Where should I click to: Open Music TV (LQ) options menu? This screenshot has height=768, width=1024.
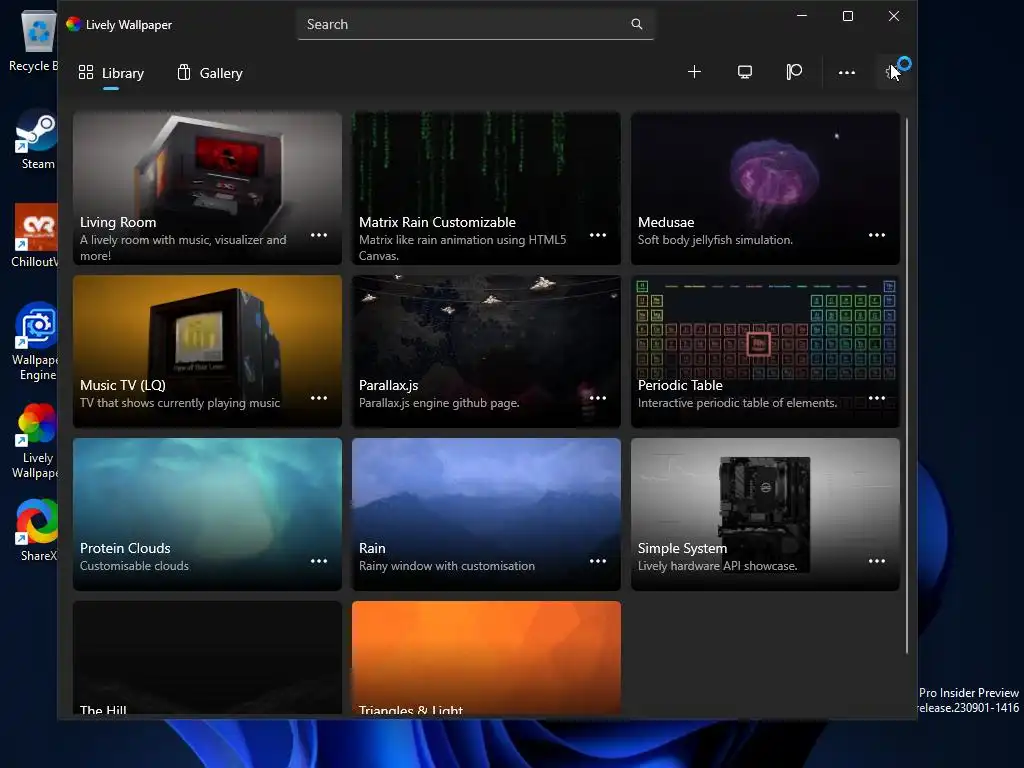[319, 398]
